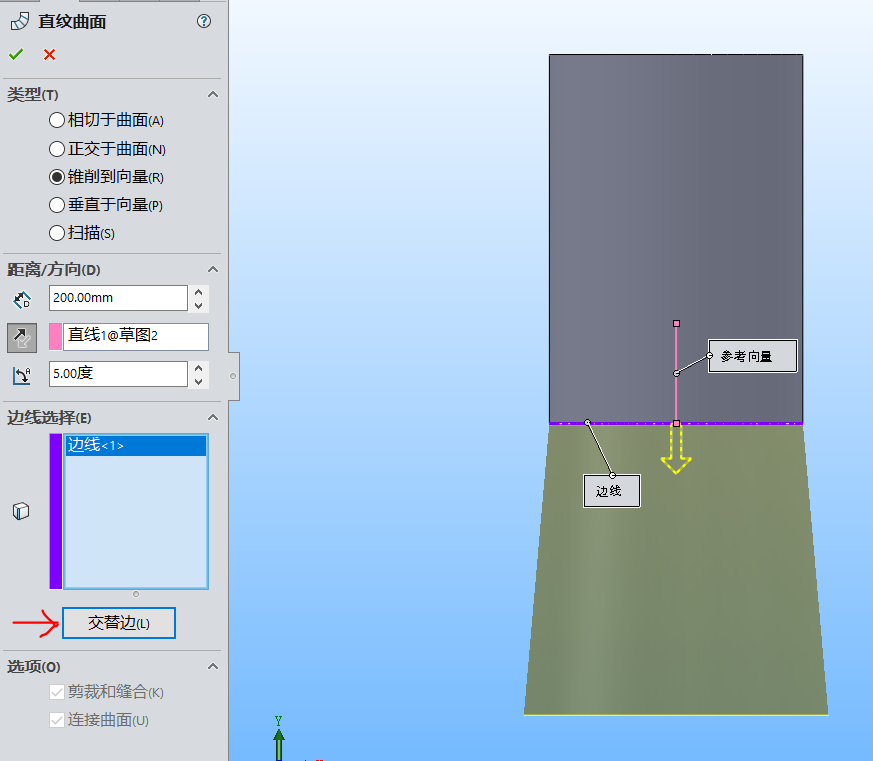Collapse the 边线选择(E) section
Image resolution: width=873 pixels, height=761 pixels.
tap(213, 418)
